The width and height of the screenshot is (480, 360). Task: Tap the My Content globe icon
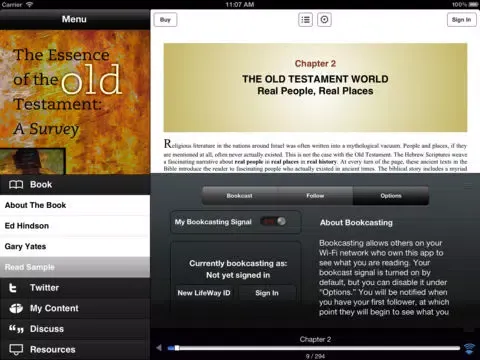16,308
